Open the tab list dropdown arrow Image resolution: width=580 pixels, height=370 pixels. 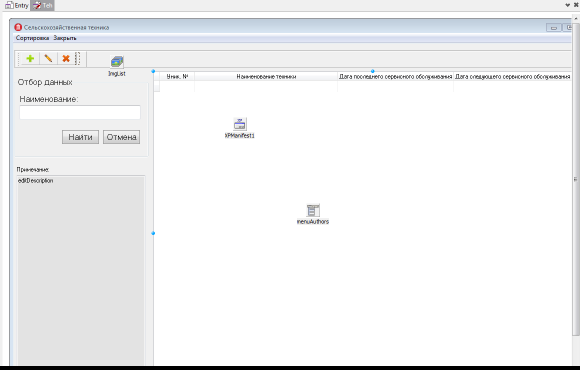tap(567, 5)
